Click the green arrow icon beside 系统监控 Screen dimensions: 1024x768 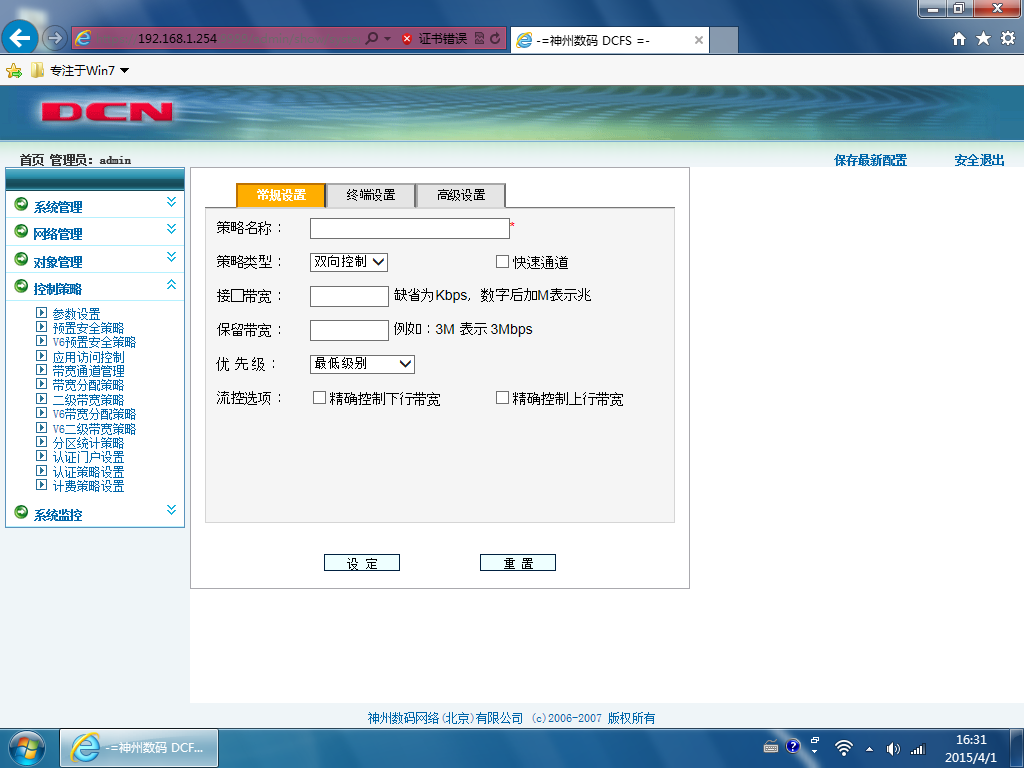(21, 512)
